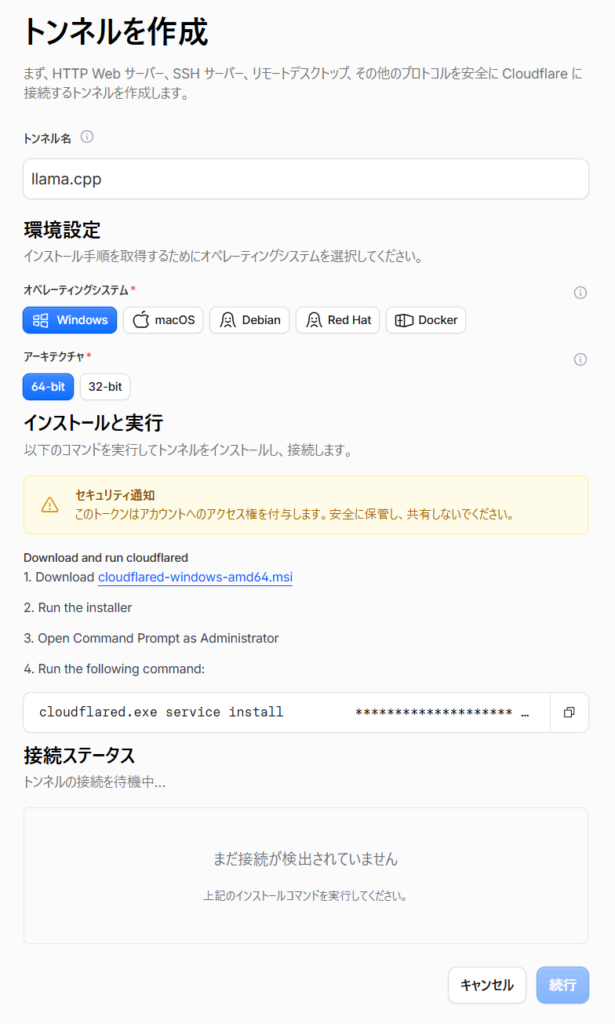This screenshot has height=1024, width=615.
Task: Click the 接続ステータス heading
Action: pyautogui.click(x=79, y=756)
